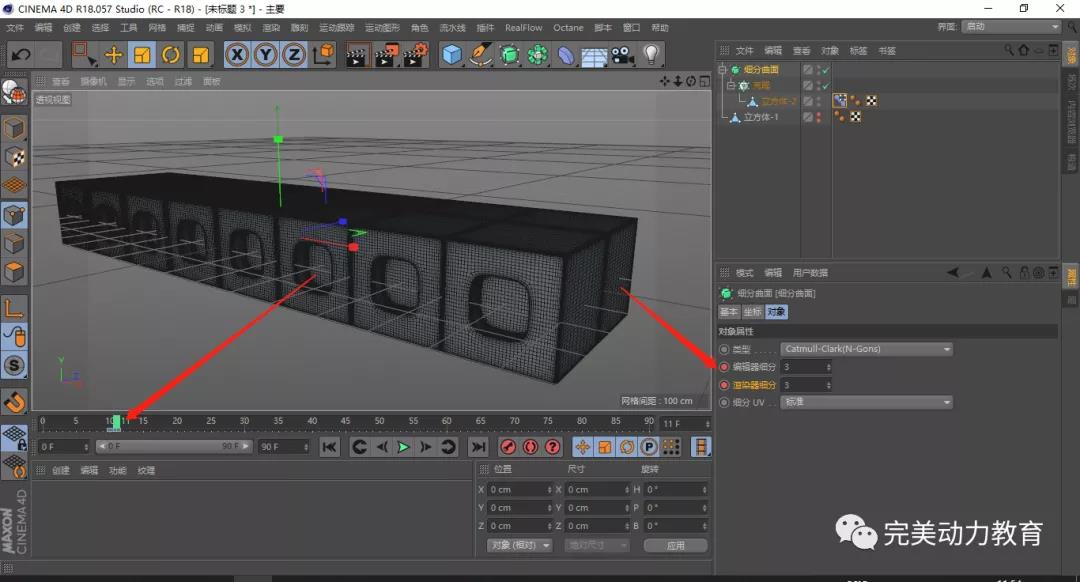1080x582 pixels.
Task: Open the 渲染 menu in menu bar
Action: tap(270, 28)
